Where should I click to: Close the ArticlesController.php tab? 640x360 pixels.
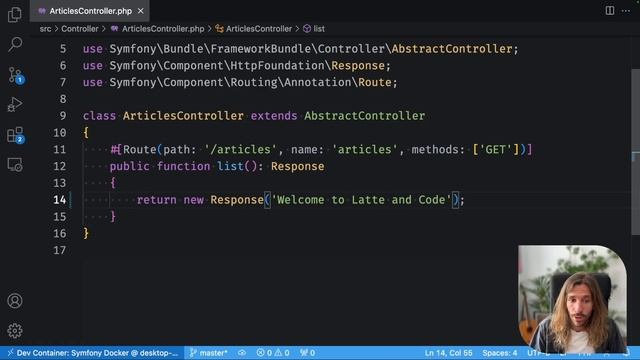point(140,11)
